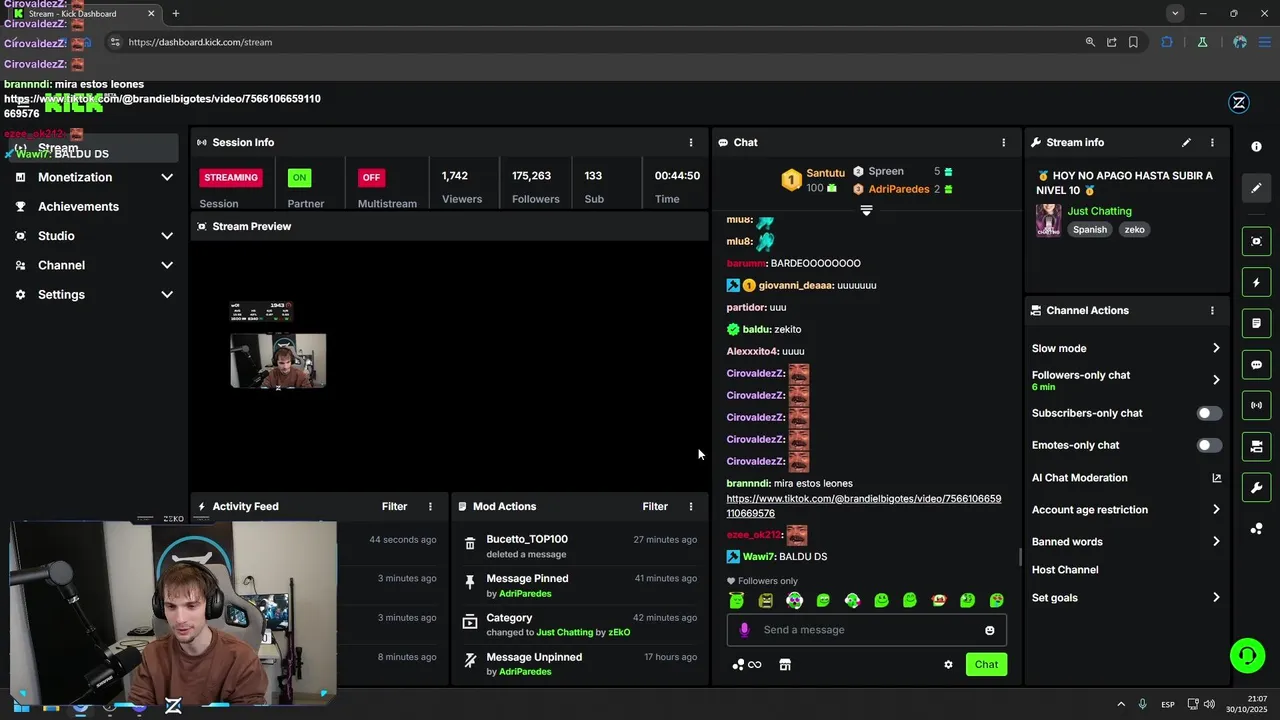Screen dimensions: 1280x720
Task: Toggle lightning activity widget in right sidebar
Action: (x=1256, y=283)
